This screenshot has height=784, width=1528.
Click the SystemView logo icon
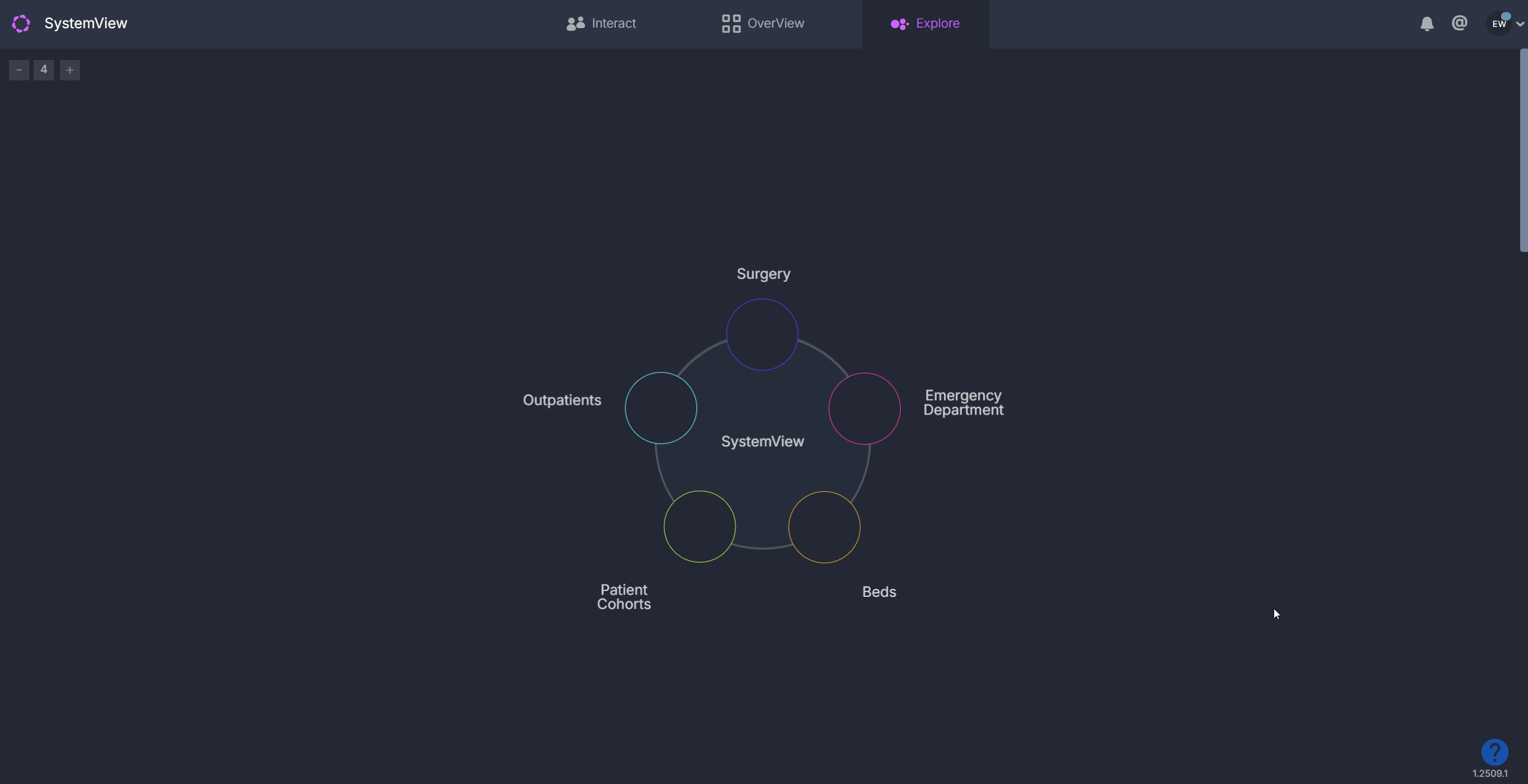click(21, 23)
